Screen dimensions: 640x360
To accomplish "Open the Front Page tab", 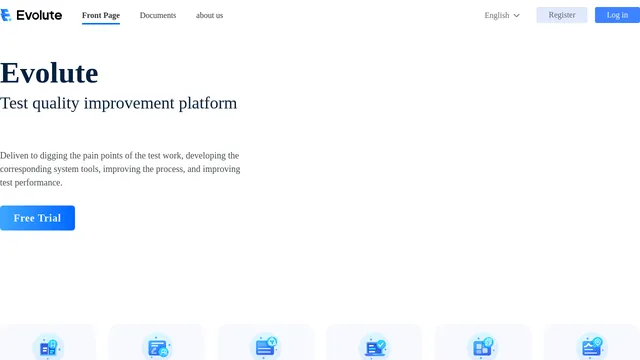I will (101, 16).
